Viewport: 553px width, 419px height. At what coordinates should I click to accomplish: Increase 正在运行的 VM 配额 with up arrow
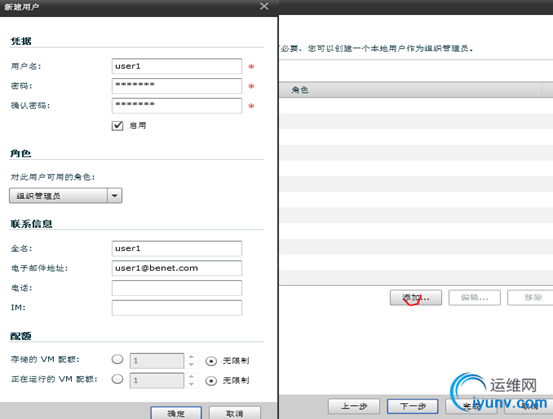(191, 377)
